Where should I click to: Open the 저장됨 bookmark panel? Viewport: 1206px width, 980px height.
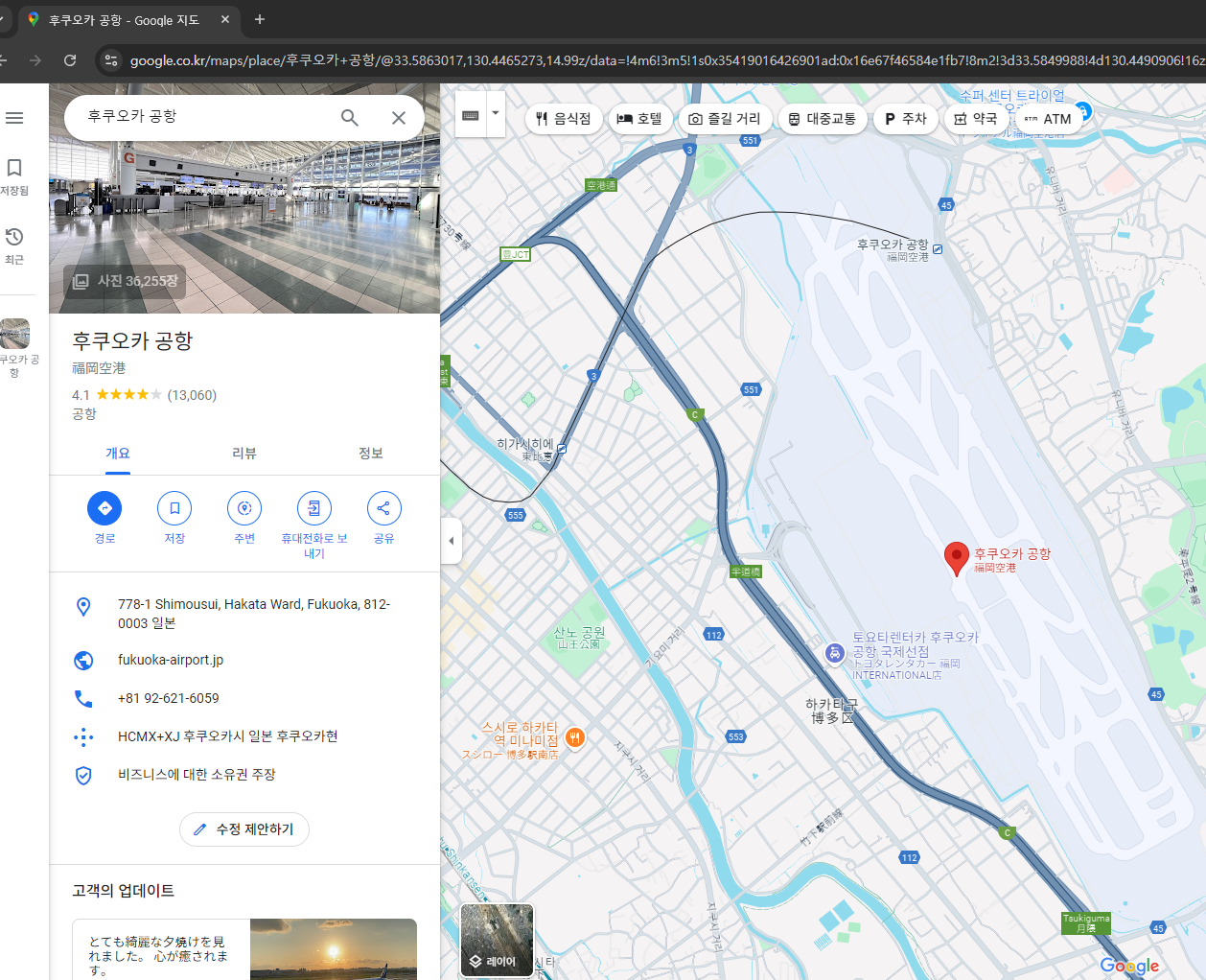[x=13, y=177]
